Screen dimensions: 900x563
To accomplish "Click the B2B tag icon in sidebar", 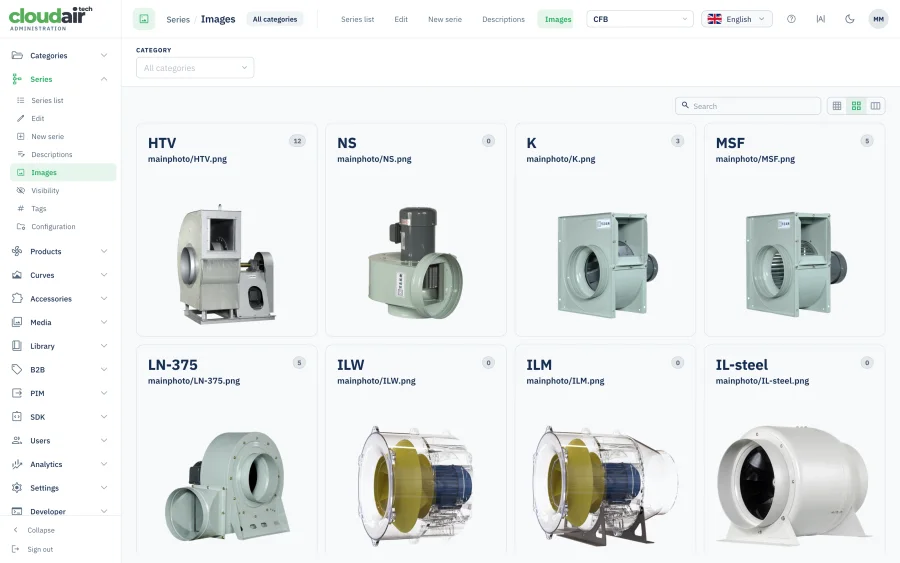I will (x=17, y=370).
